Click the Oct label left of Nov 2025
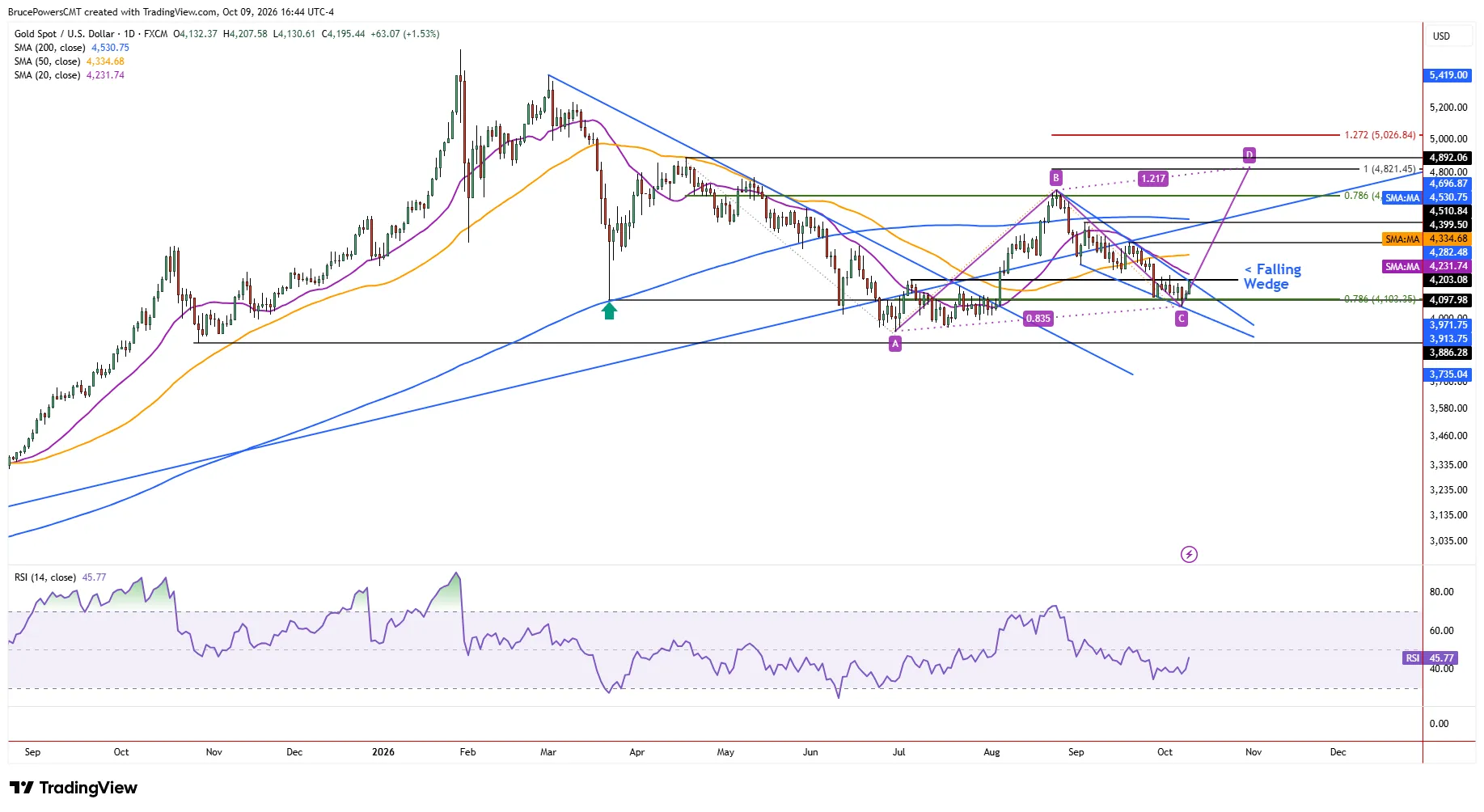The height and width of the screenshot is (812, 1484). (x=121, y=752)
